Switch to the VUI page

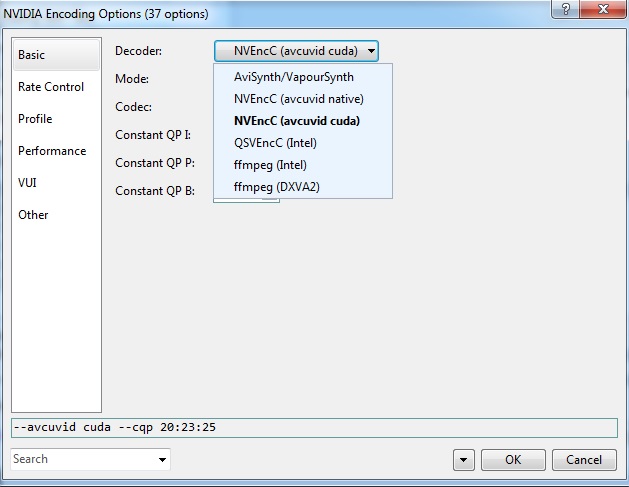click(x=56, y=183)
